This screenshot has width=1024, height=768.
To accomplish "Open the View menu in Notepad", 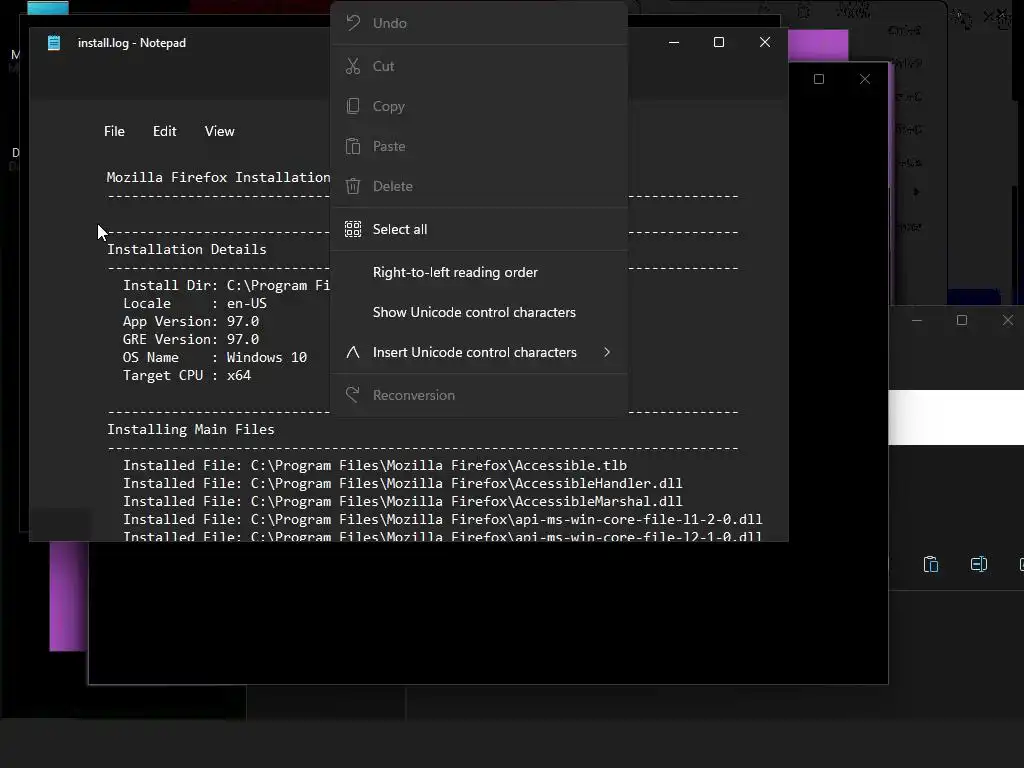I will (219, 131).
